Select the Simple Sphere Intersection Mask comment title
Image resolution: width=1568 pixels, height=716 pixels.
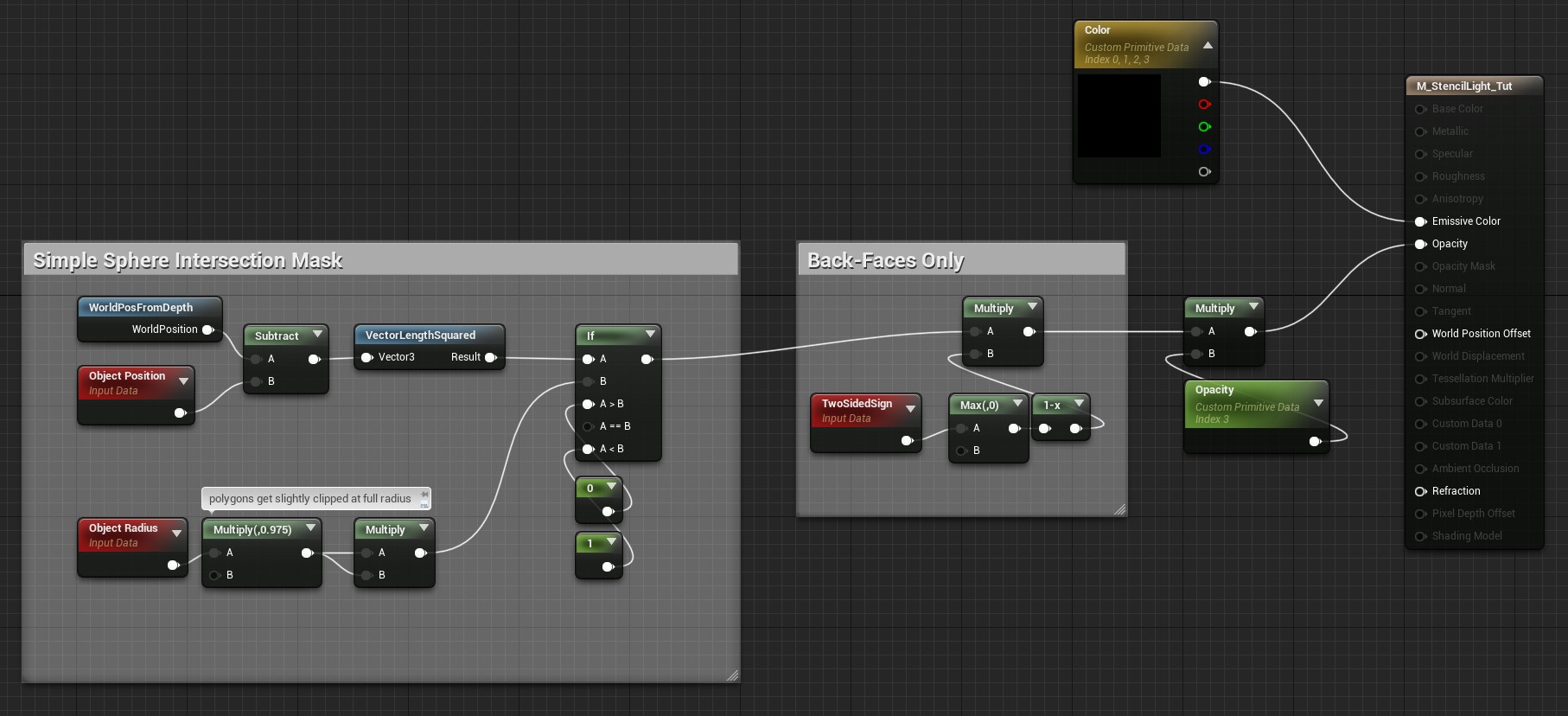(x=188, y=260)
